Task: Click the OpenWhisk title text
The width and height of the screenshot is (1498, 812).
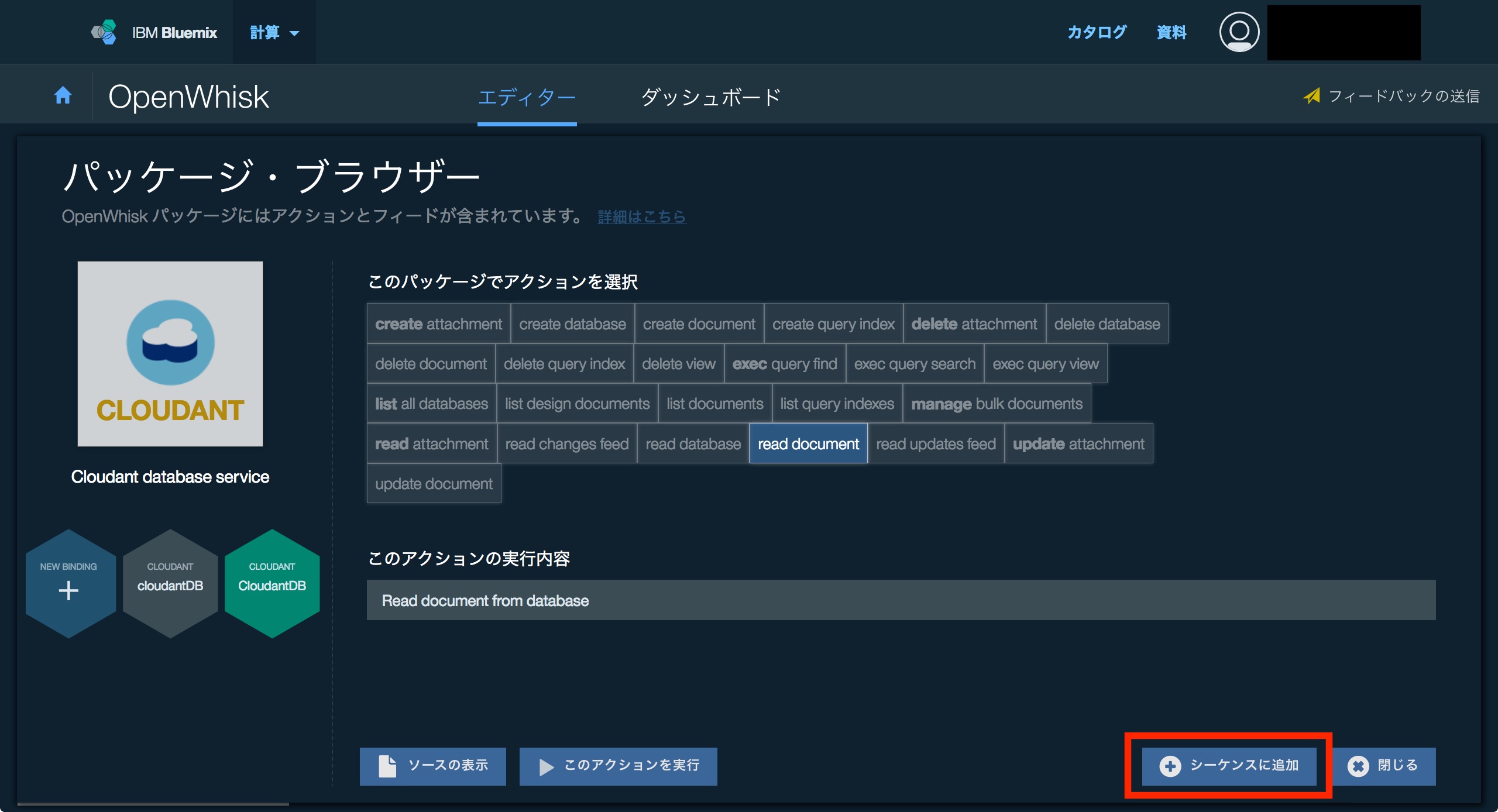Action: (188, 97)
